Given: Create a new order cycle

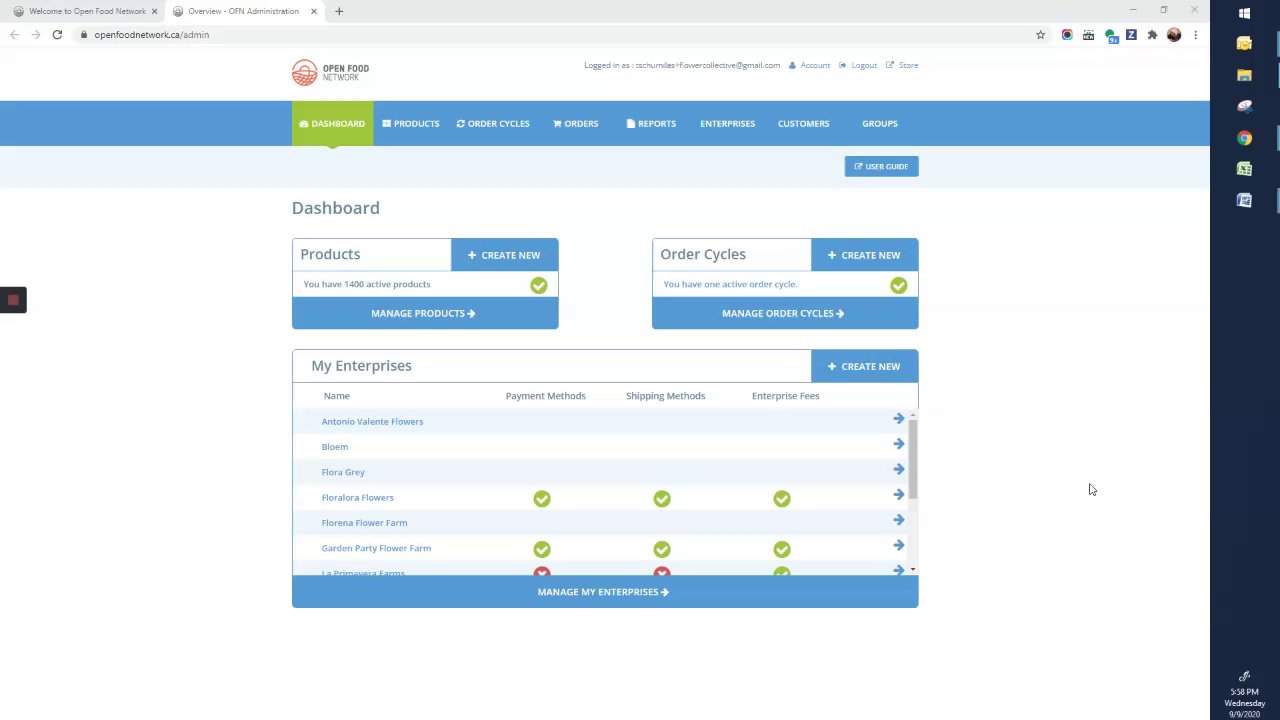Looking at the screenshot, I should (864, 255).
